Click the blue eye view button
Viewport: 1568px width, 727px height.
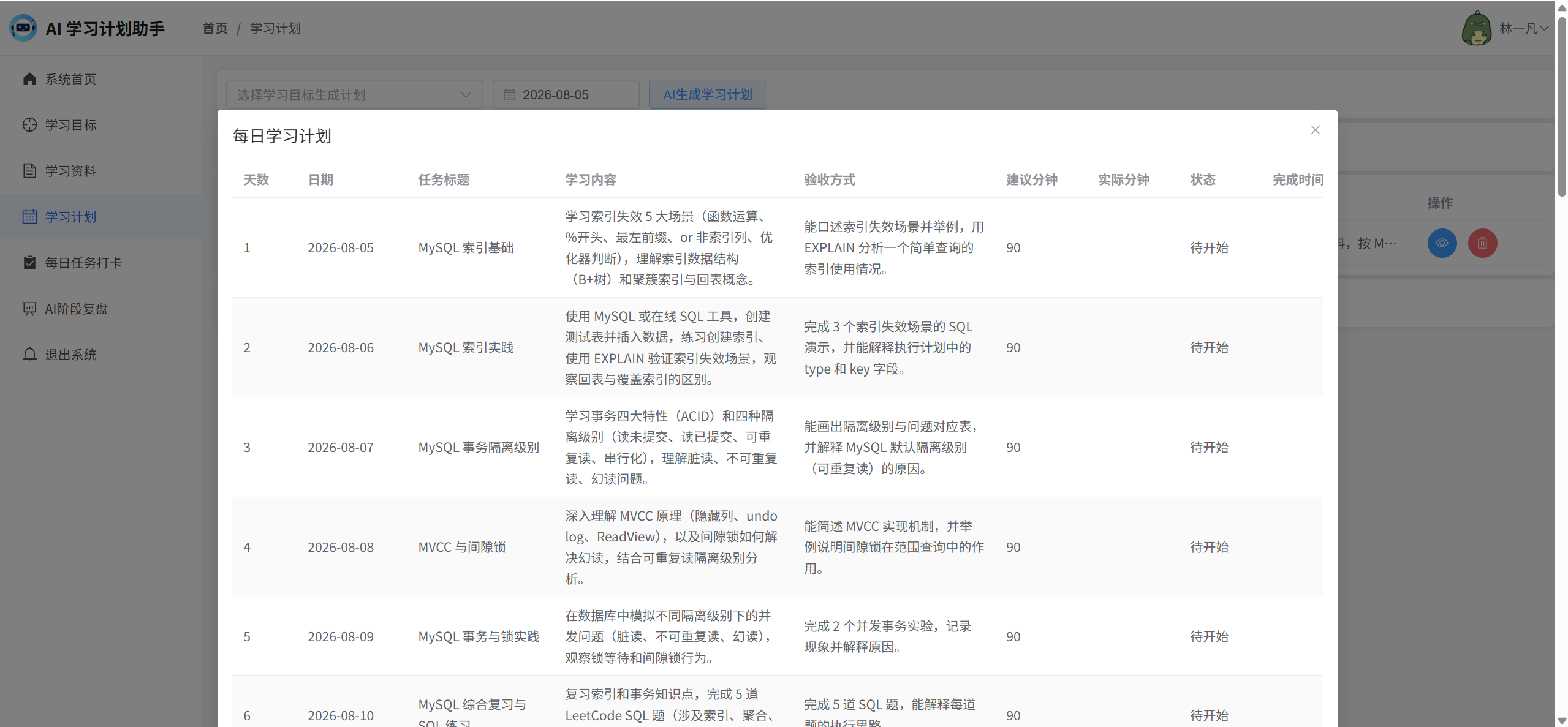point(1442,243)
